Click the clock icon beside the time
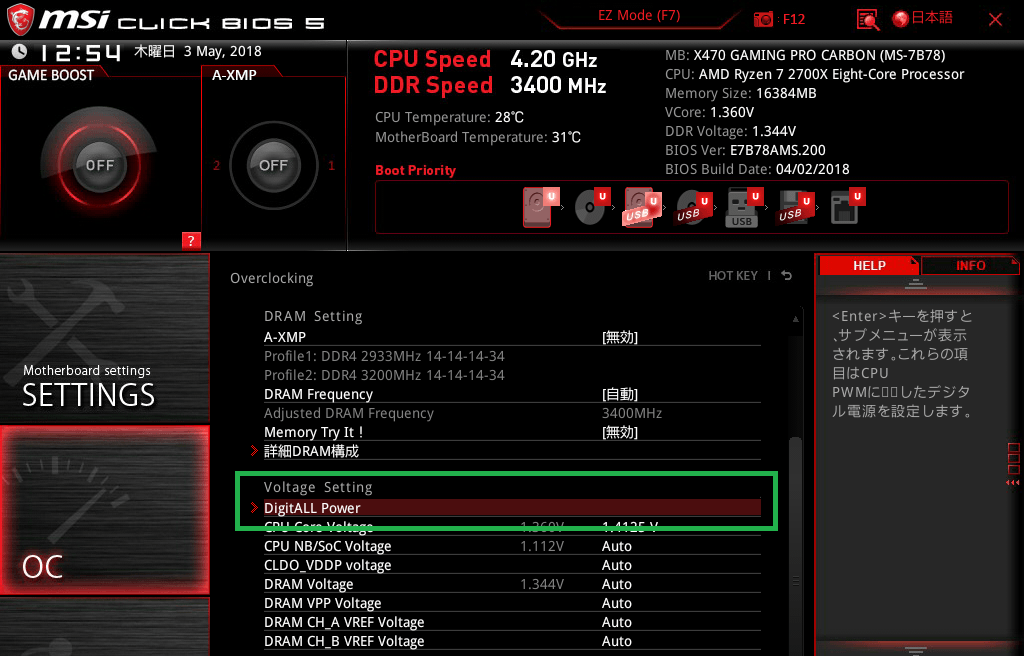This screenshot has height=656, width=1024. [20, 52]
